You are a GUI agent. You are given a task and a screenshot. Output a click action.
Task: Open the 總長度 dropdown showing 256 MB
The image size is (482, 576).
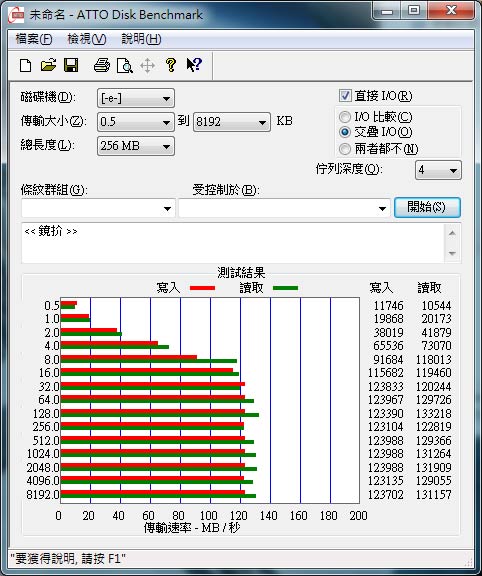coord(136,146)
